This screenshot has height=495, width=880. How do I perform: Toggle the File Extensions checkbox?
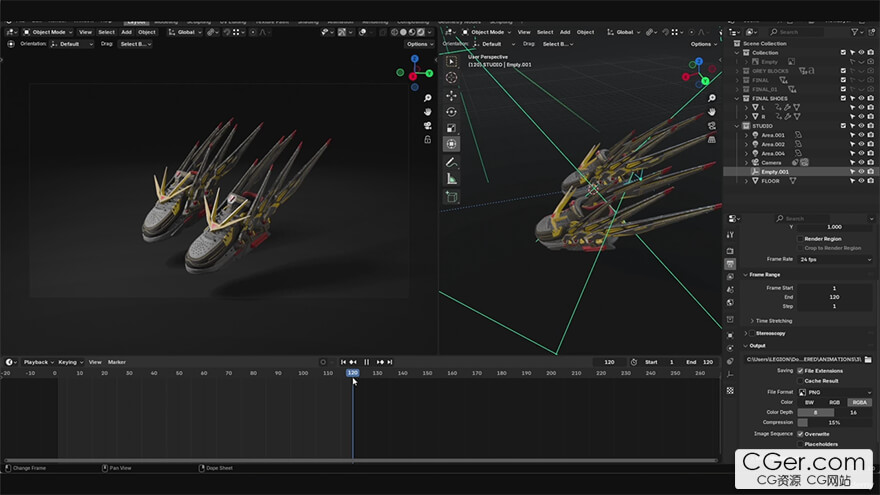point(800,370)
